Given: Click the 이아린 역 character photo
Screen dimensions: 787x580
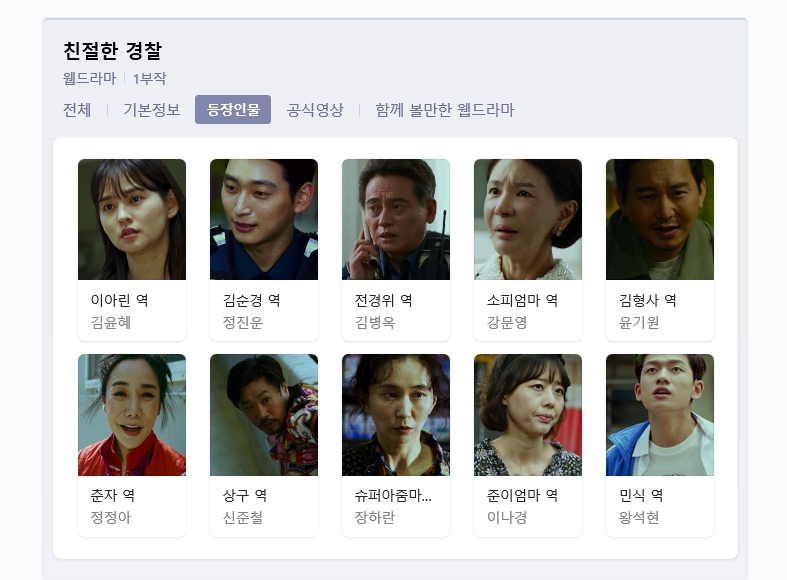Looking at the screenshot, I should click(x=132, y=219).
